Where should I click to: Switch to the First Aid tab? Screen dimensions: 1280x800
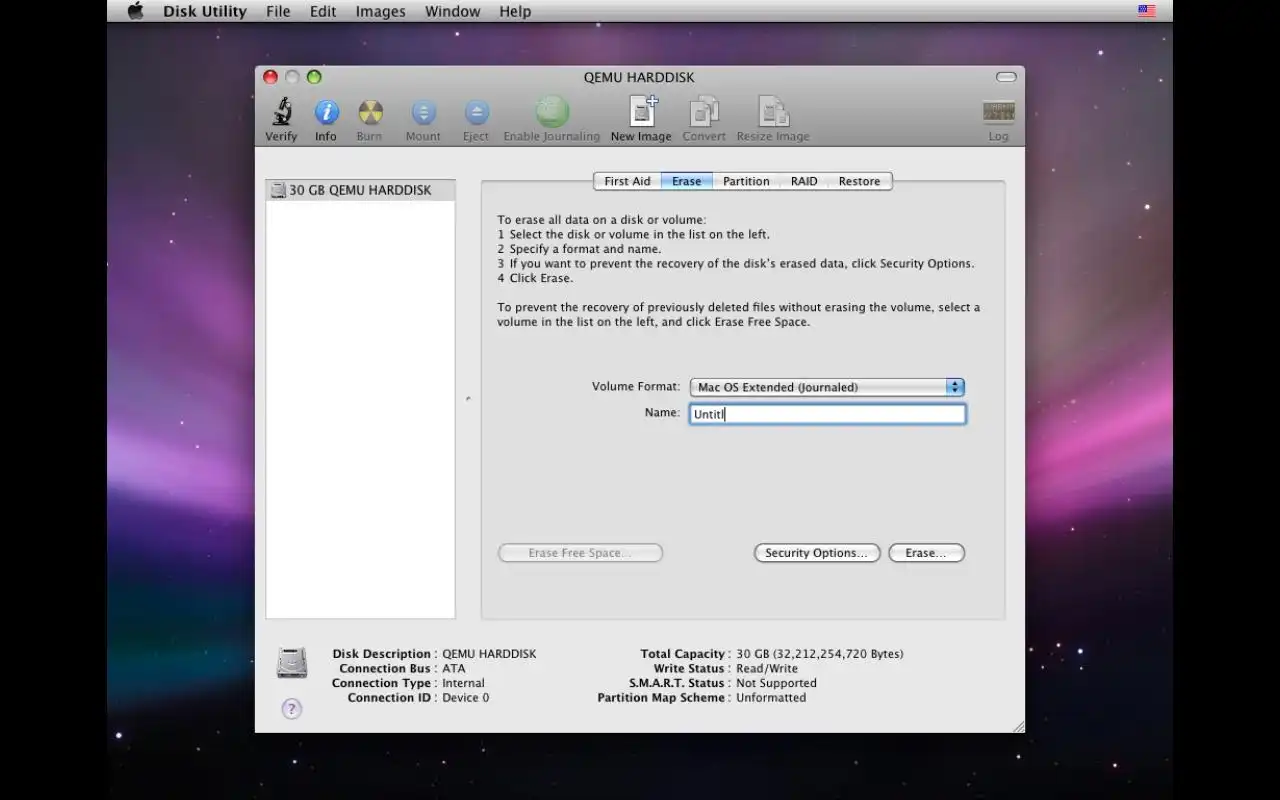627,181
